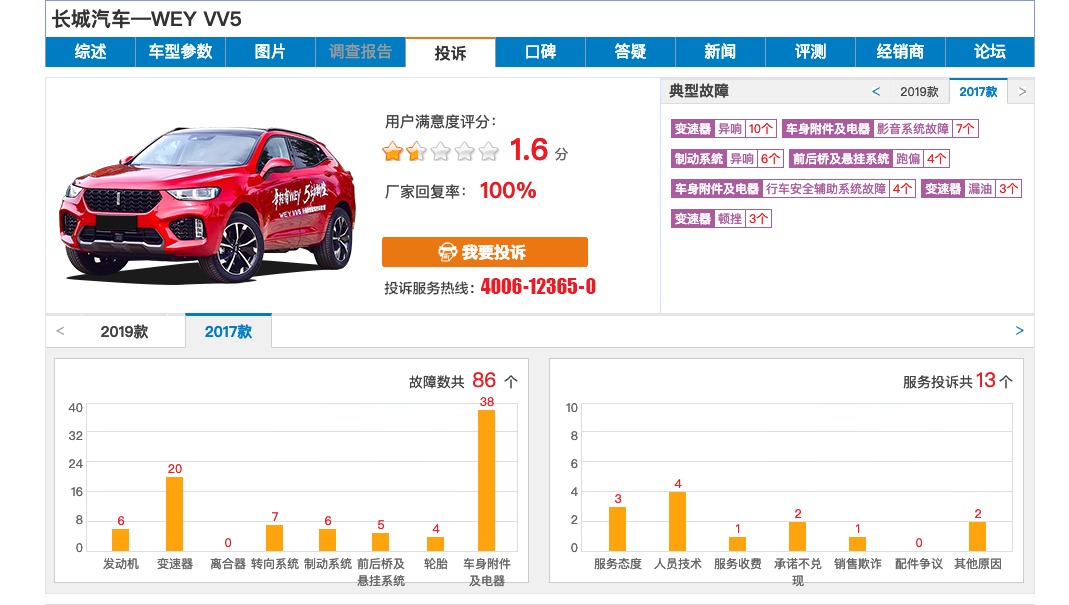Open the 口碑 tab
The height and width of the screenshot is (605, 1069).
[540, 52]
